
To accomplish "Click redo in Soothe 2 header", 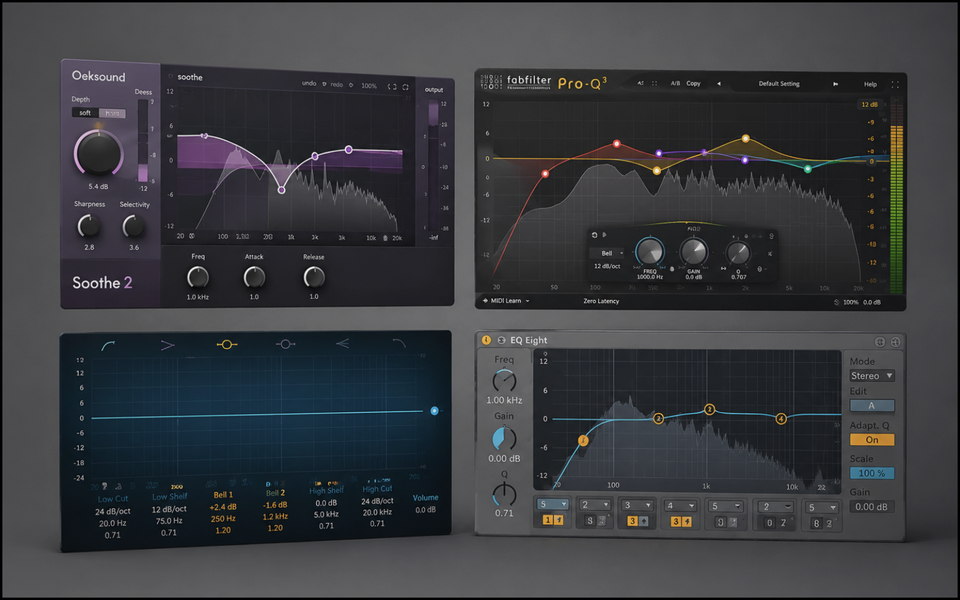I will pos(337,84).
